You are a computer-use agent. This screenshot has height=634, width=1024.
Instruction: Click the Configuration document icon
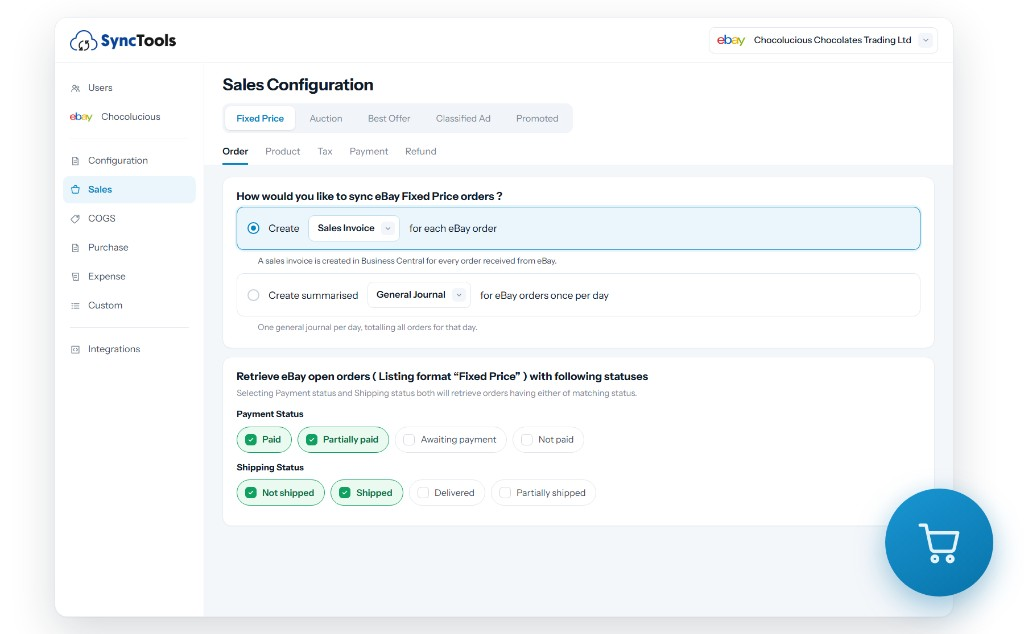pos(75,161)
